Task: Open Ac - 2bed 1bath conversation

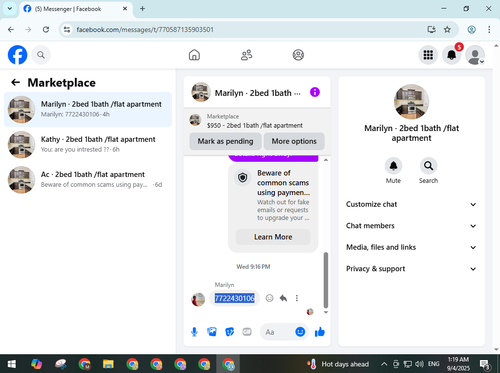Action: click(88, 180)
